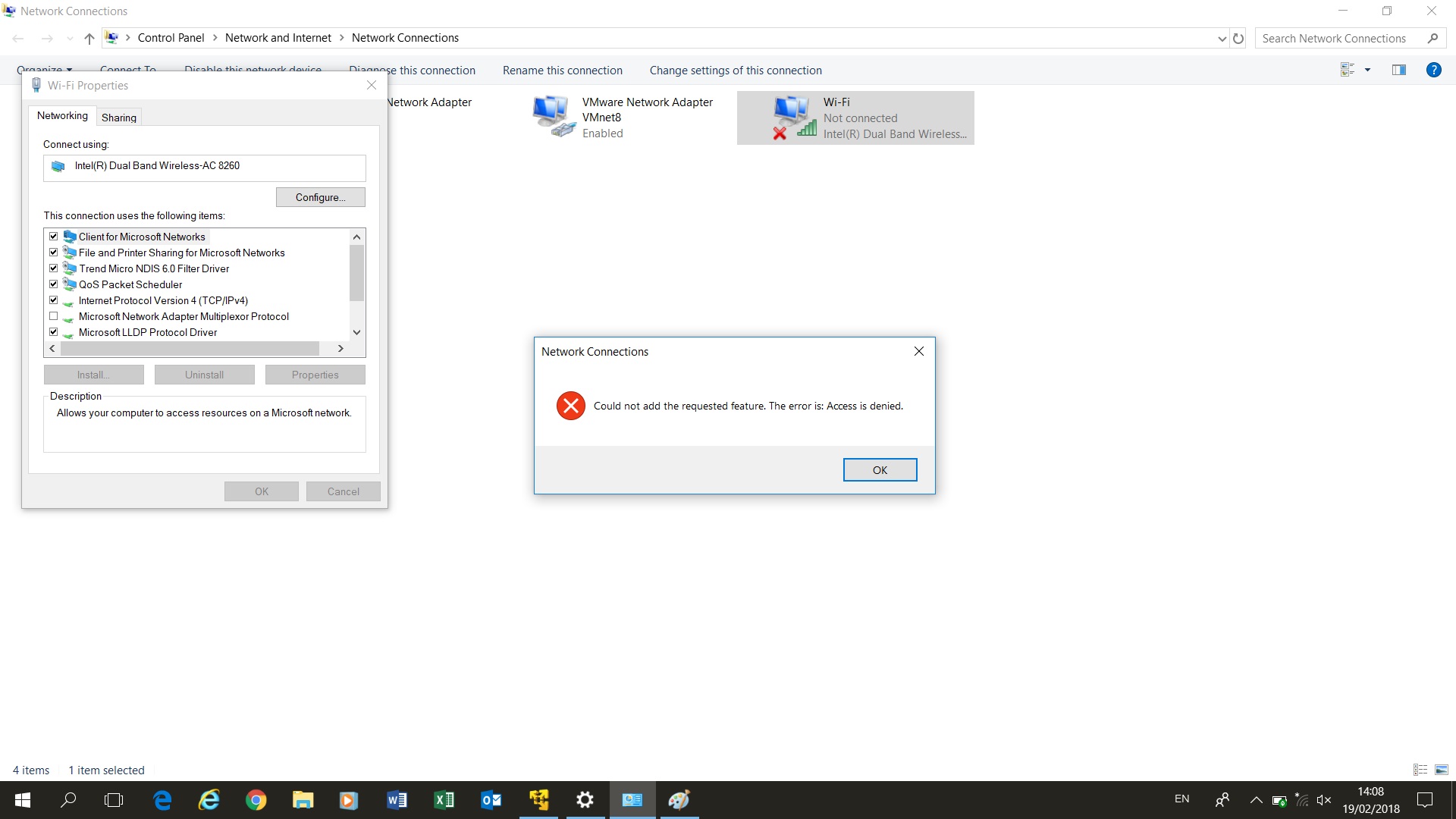Screen dimensions: 1456x819
Task: Disable File and Printer Sharing for Microsoft Networks
Action: coord(53,252)
